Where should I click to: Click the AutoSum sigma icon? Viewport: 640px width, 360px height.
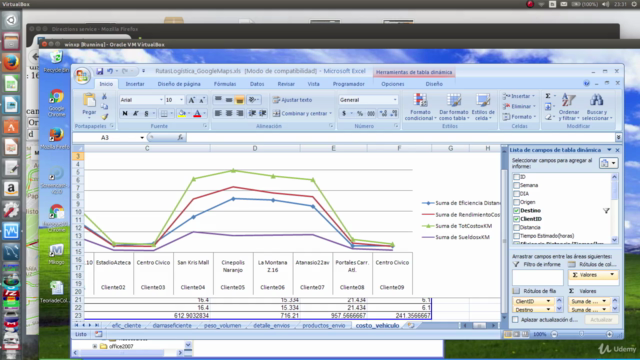click(x=548, y=96)
